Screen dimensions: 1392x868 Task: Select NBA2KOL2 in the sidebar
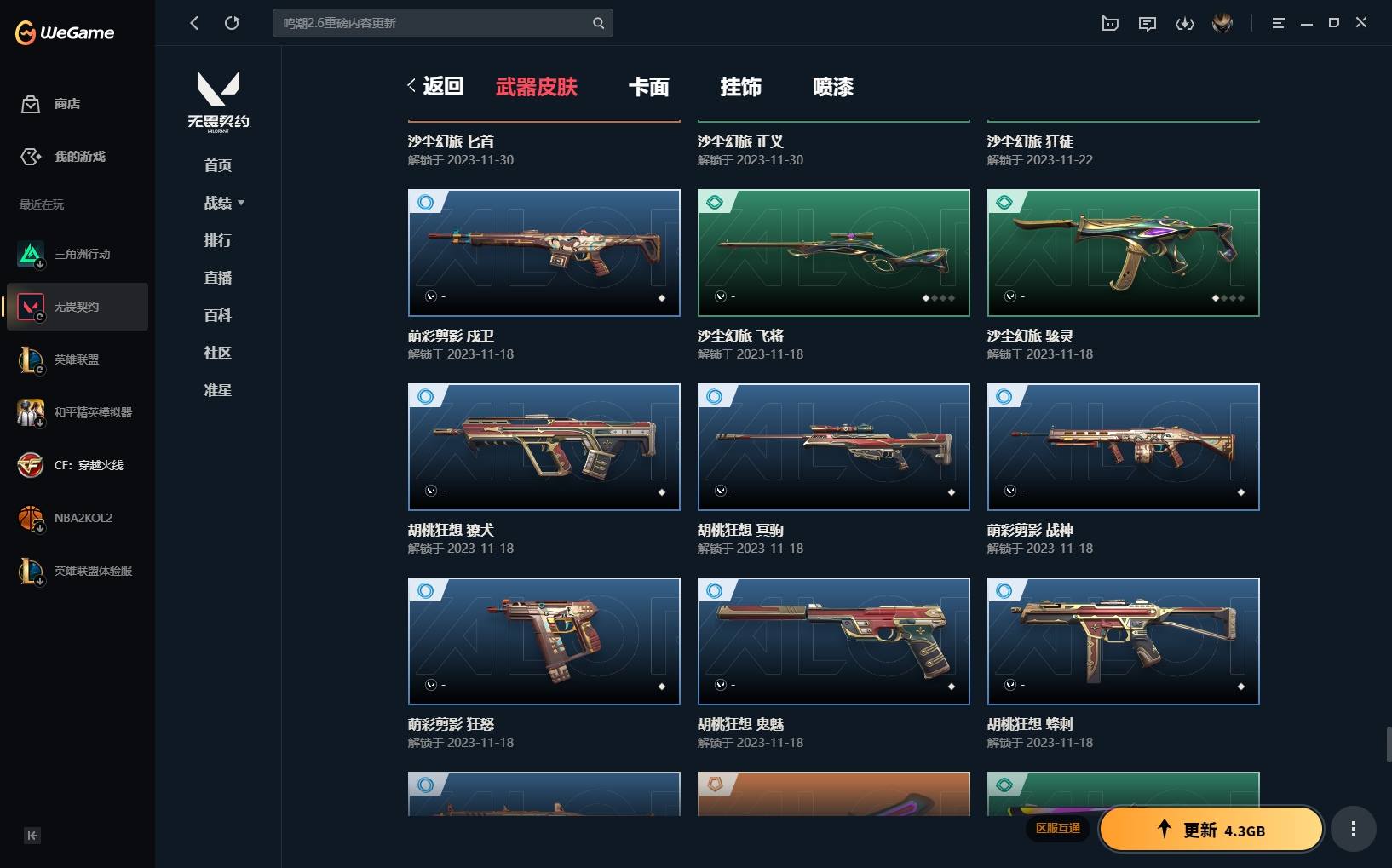[x=78, y=518]
